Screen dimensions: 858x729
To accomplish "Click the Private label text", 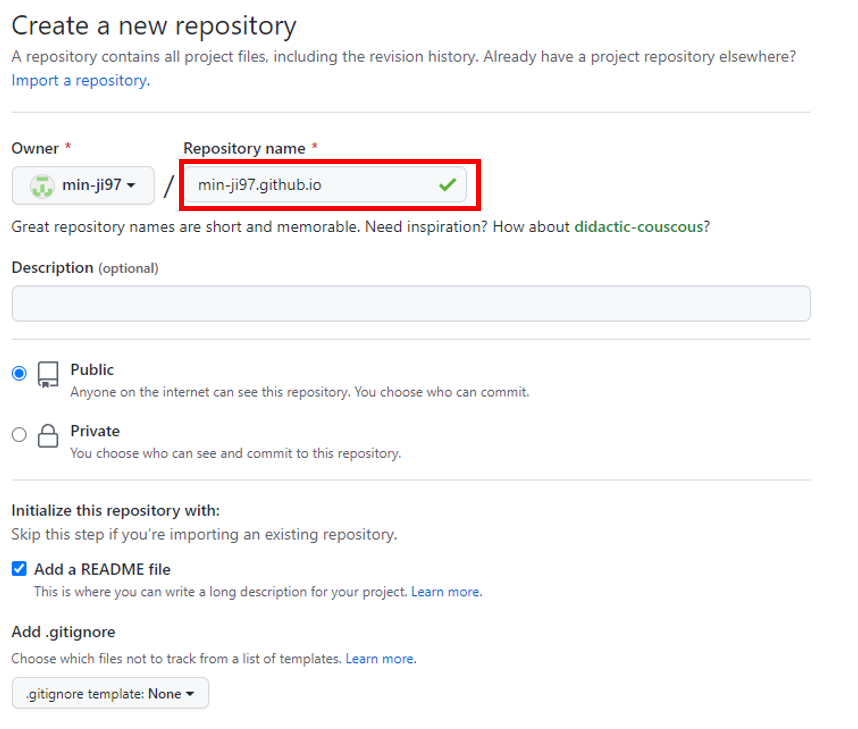I will [x=95, y=431].
